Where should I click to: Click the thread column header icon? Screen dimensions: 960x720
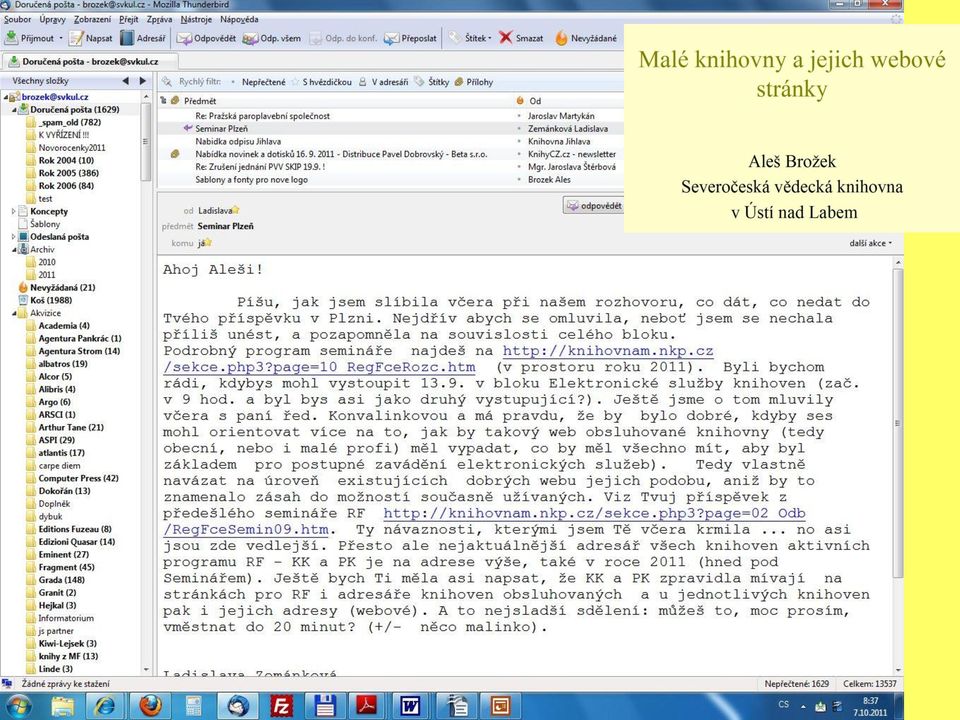163,100
